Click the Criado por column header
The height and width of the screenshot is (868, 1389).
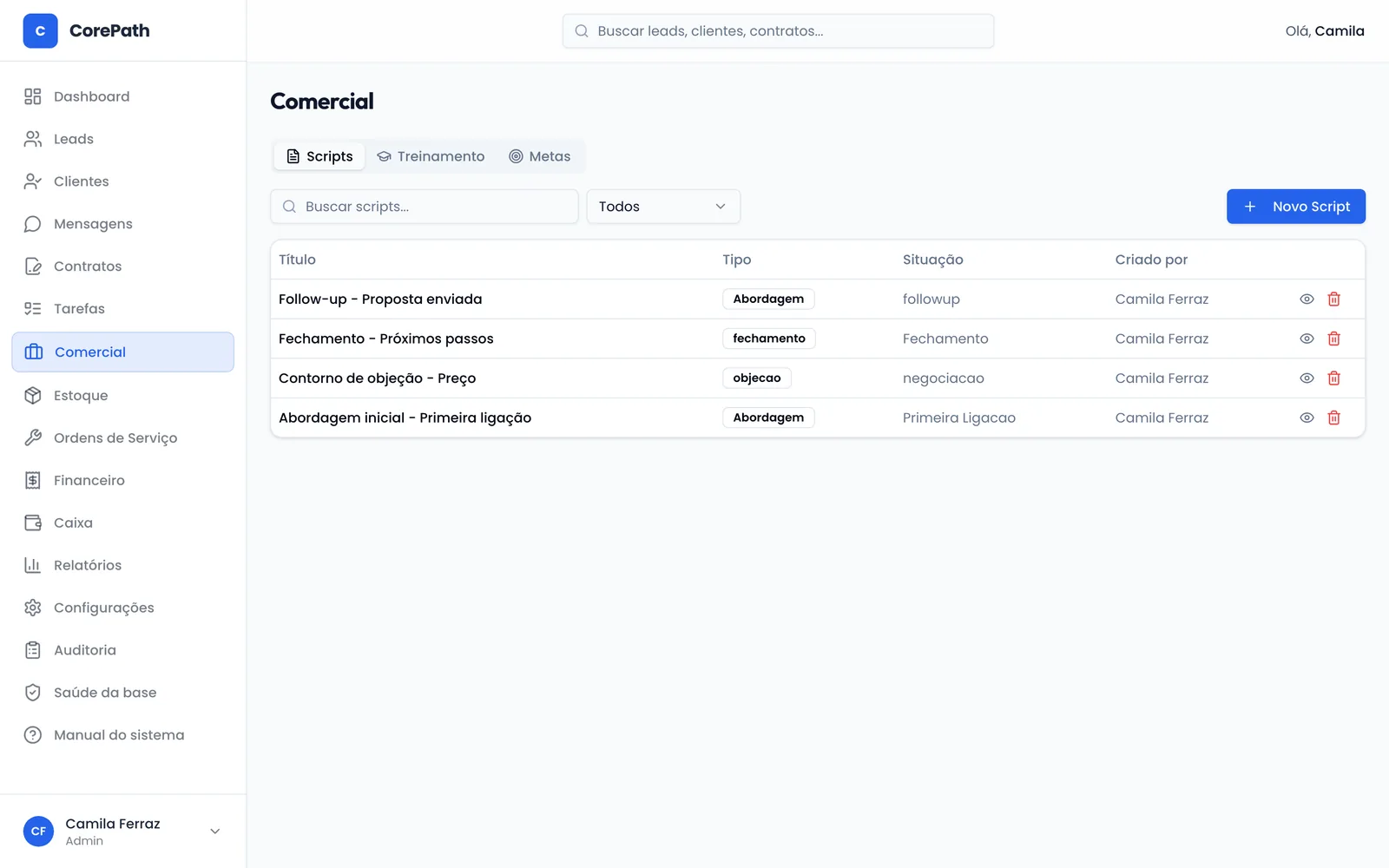pyautogui.click(x=1151, y=260)
